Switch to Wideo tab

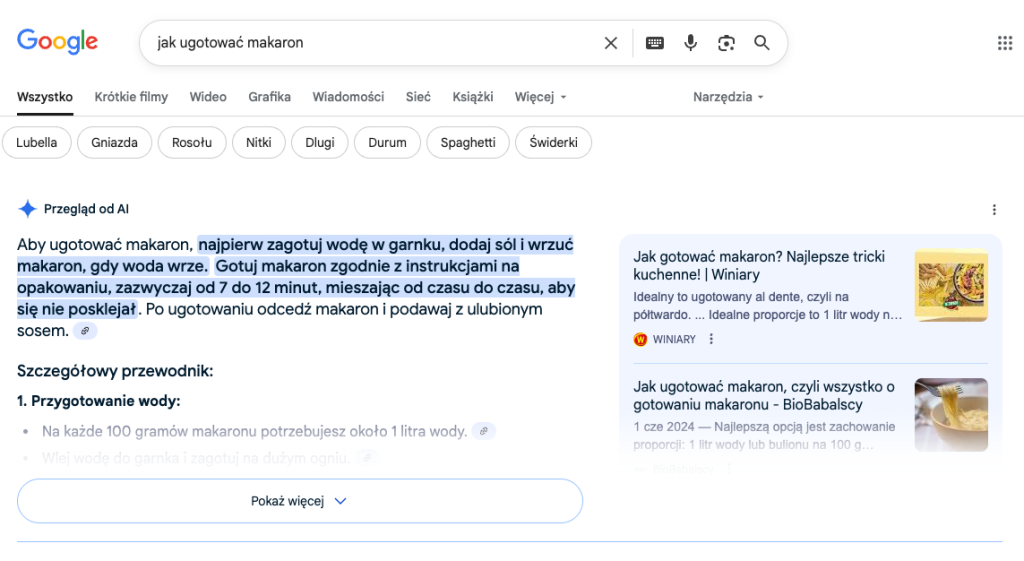click(208, 97)
